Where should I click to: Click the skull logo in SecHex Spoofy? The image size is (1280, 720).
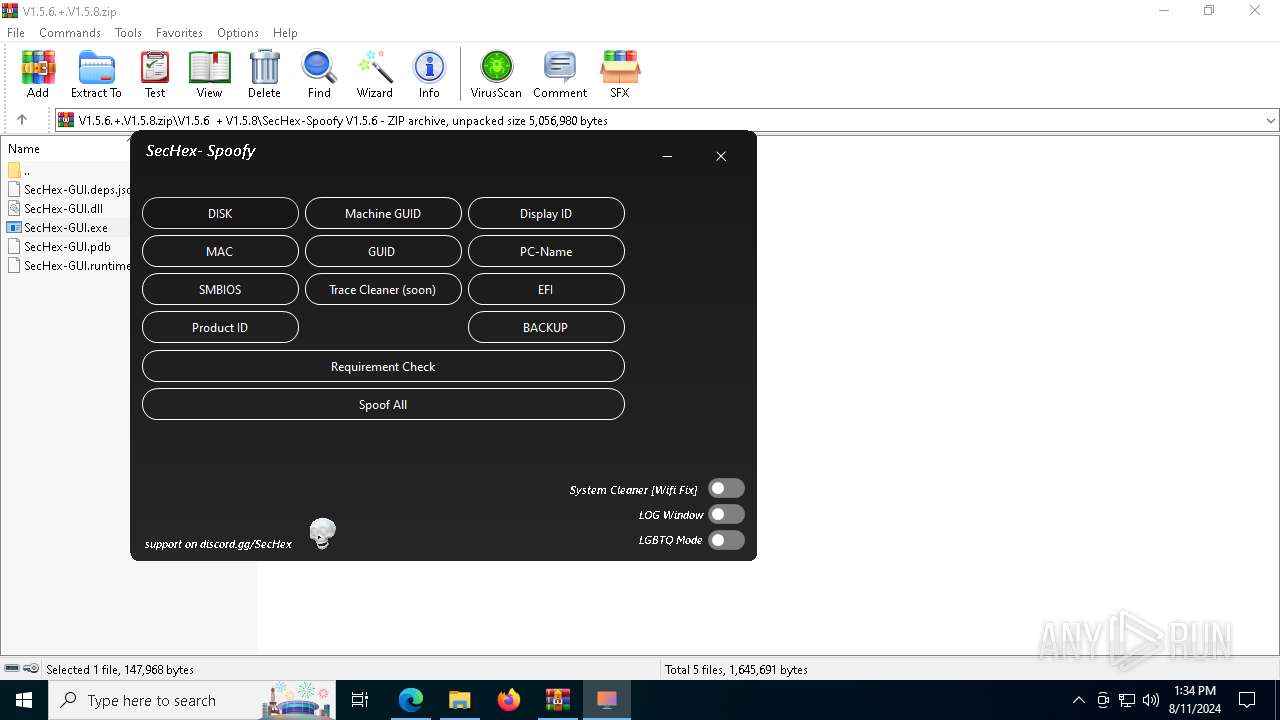(322, 533)
